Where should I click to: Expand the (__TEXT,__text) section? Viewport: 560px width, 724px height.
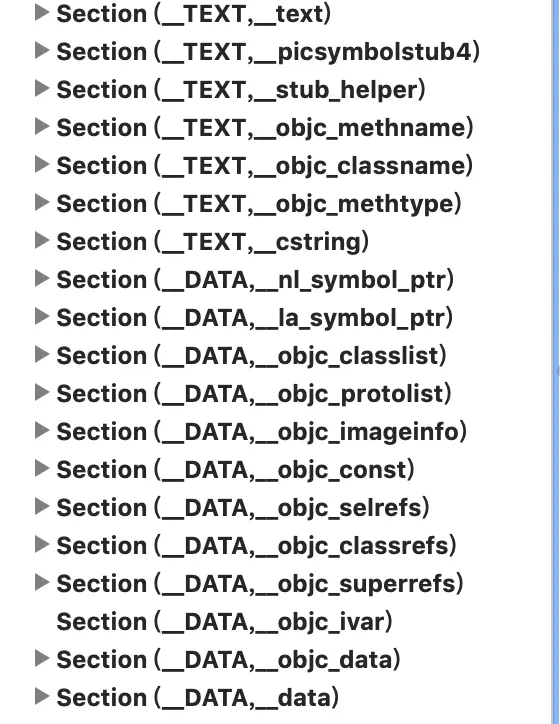pos(42,13)
